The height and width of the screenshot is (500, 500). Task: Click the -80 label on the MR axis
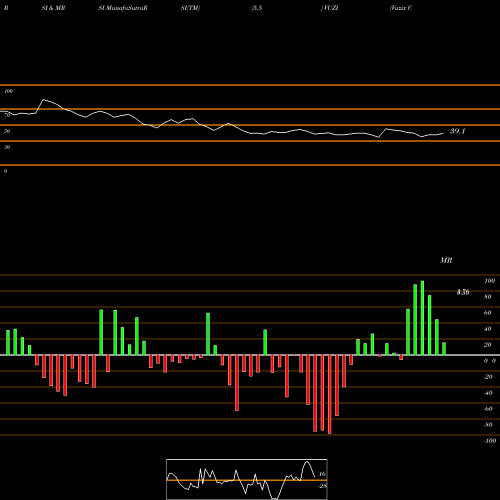(x=488, y=425)
